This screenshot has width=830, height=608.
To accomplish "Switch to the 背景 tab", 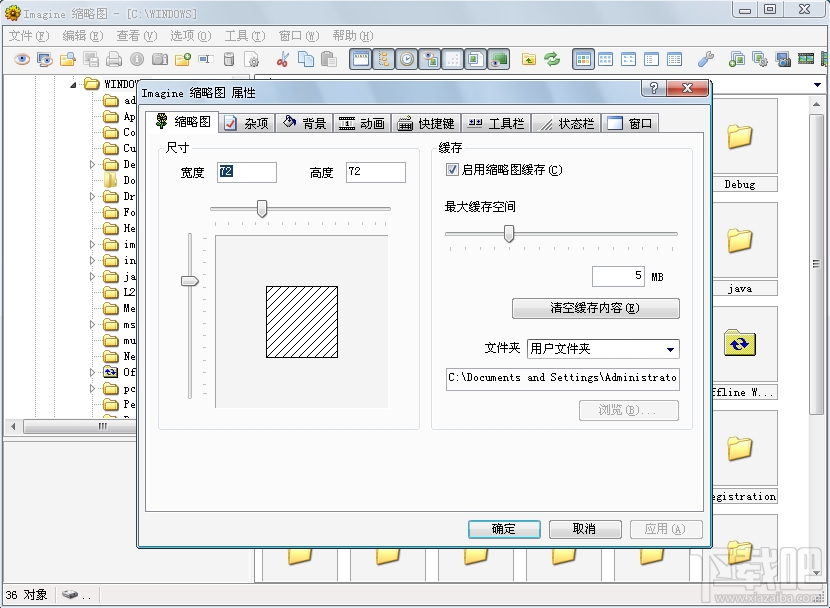I will [305, 123].
